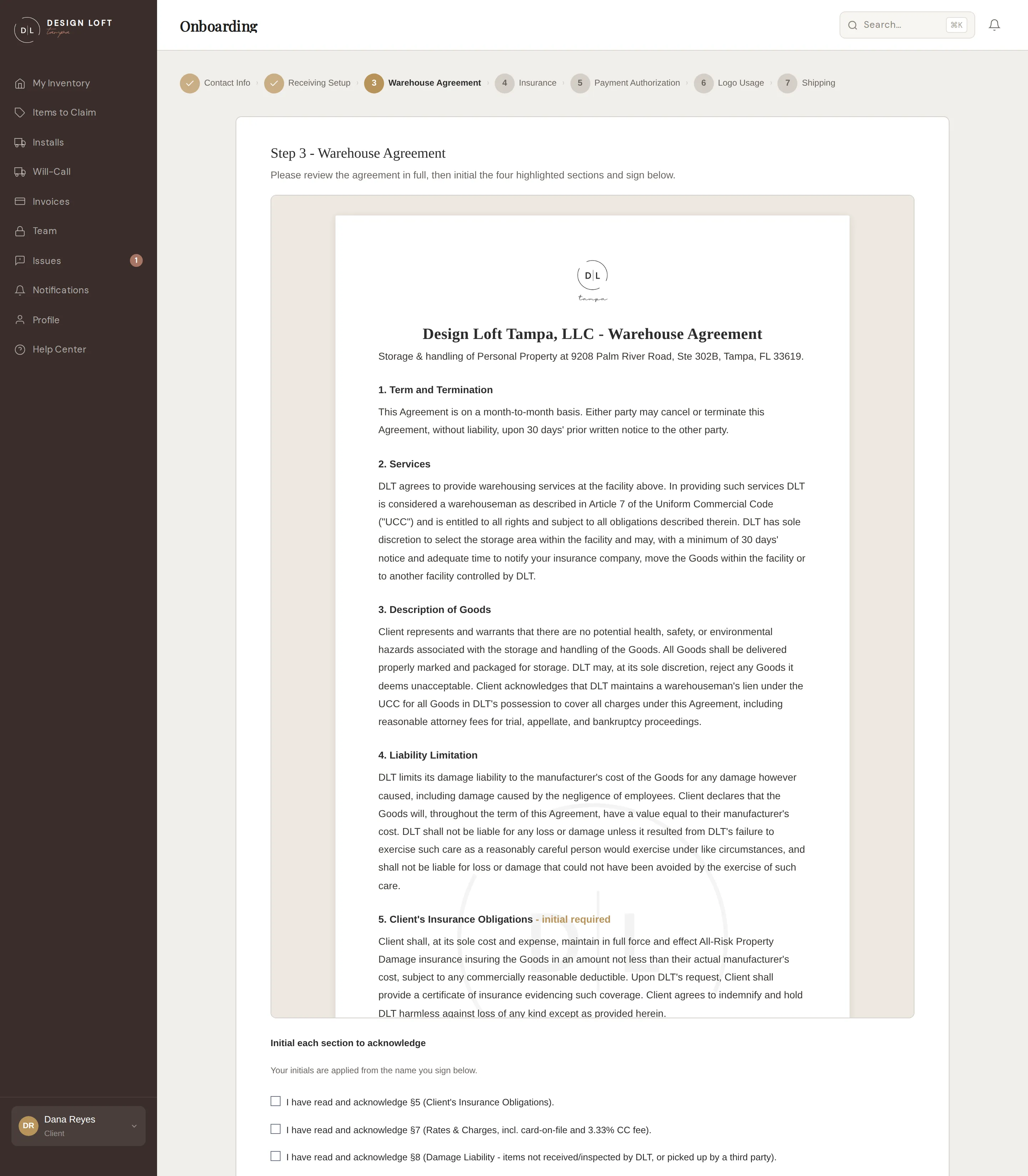Click the Issues badge showing 1
Viewport: 1028px width, 1176px height.
click(136, 260)
